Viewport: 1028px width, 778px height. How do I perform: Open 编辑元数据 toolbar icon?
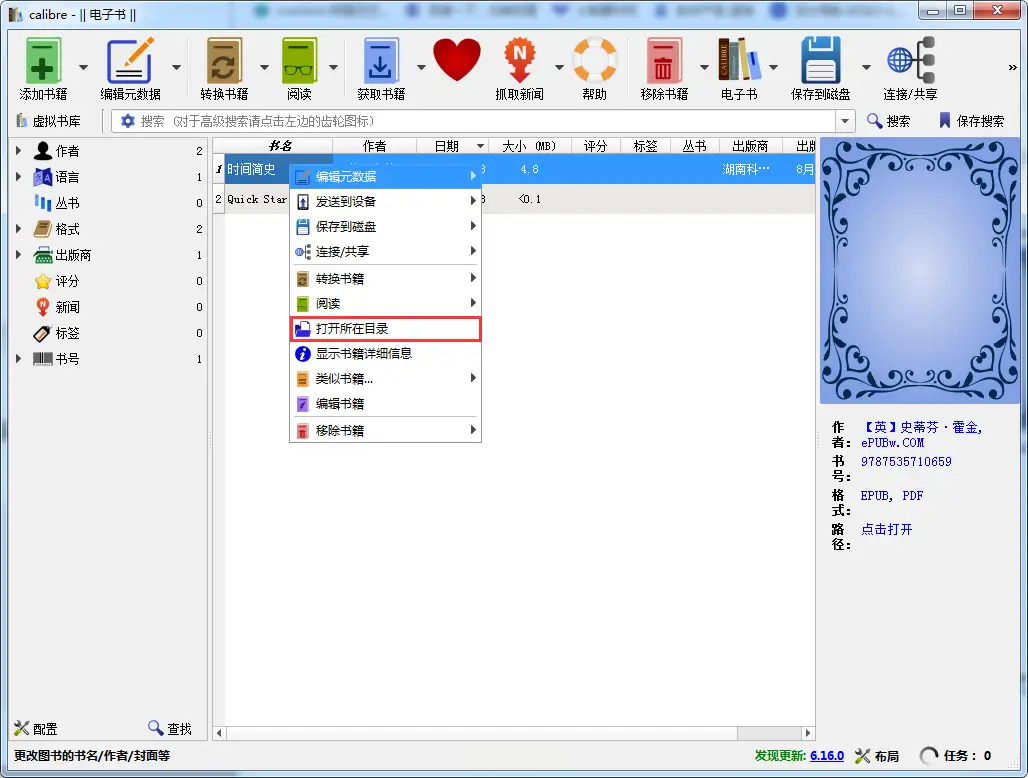click(x=130, y=60)
